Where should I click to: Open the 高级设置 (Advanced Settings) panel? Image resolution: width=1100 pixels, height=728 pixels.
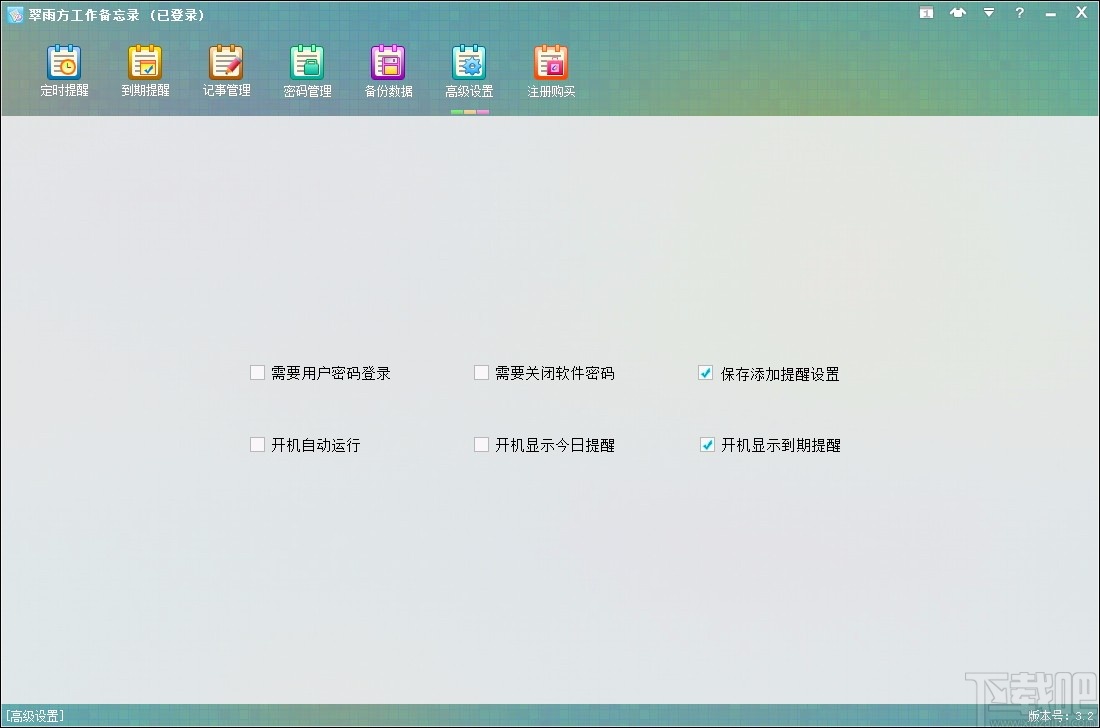coord(469,70)
